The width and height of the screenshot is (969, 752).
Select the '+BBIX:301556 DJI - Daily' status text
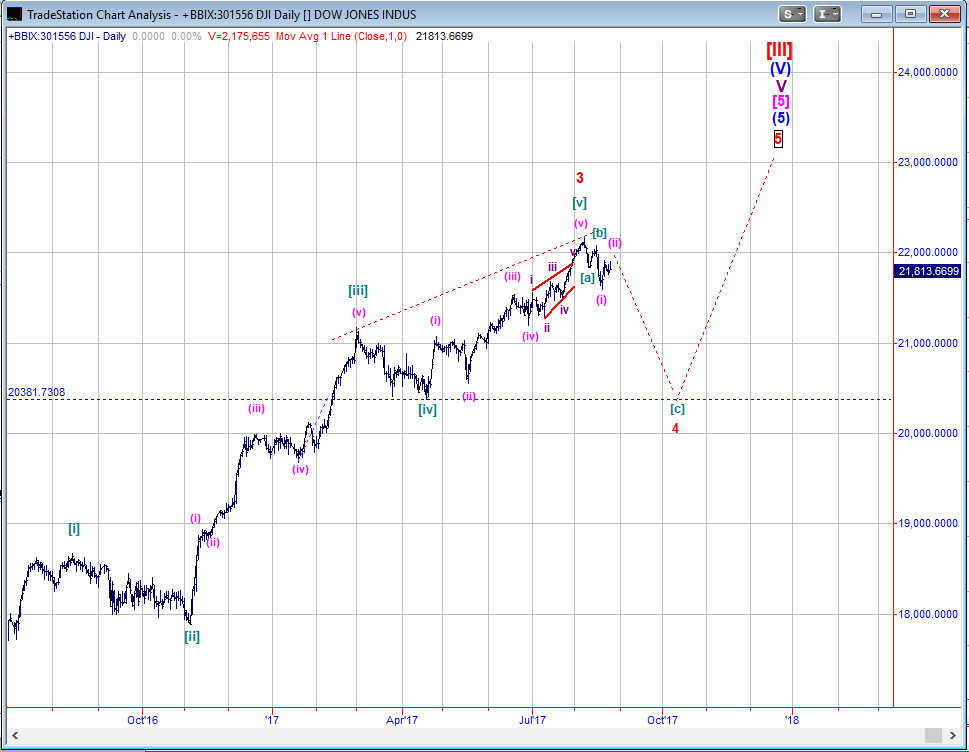pyautogui.click(x=67, y=36)
